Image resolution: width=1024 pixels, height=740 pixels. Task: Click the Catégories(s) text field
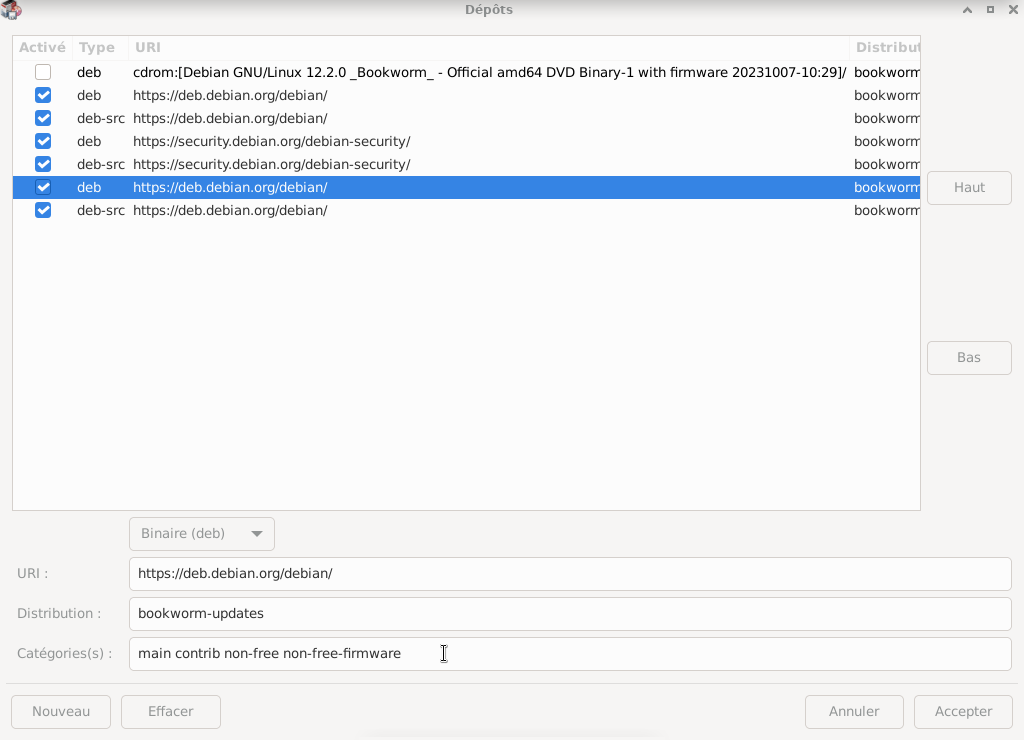click(570, 654)
